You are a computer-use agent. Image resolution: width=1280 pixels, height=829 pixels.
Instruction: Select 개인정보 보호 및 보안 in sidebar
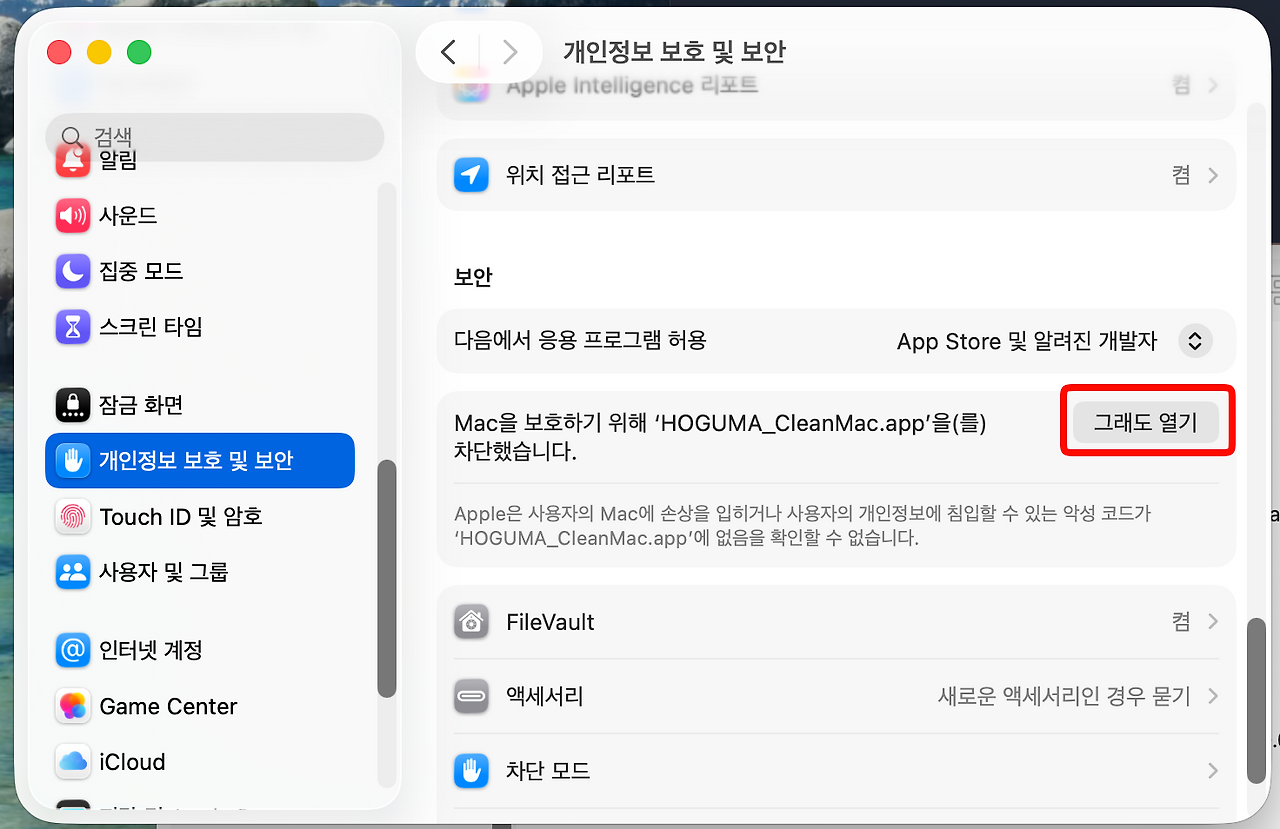(200, 460)
